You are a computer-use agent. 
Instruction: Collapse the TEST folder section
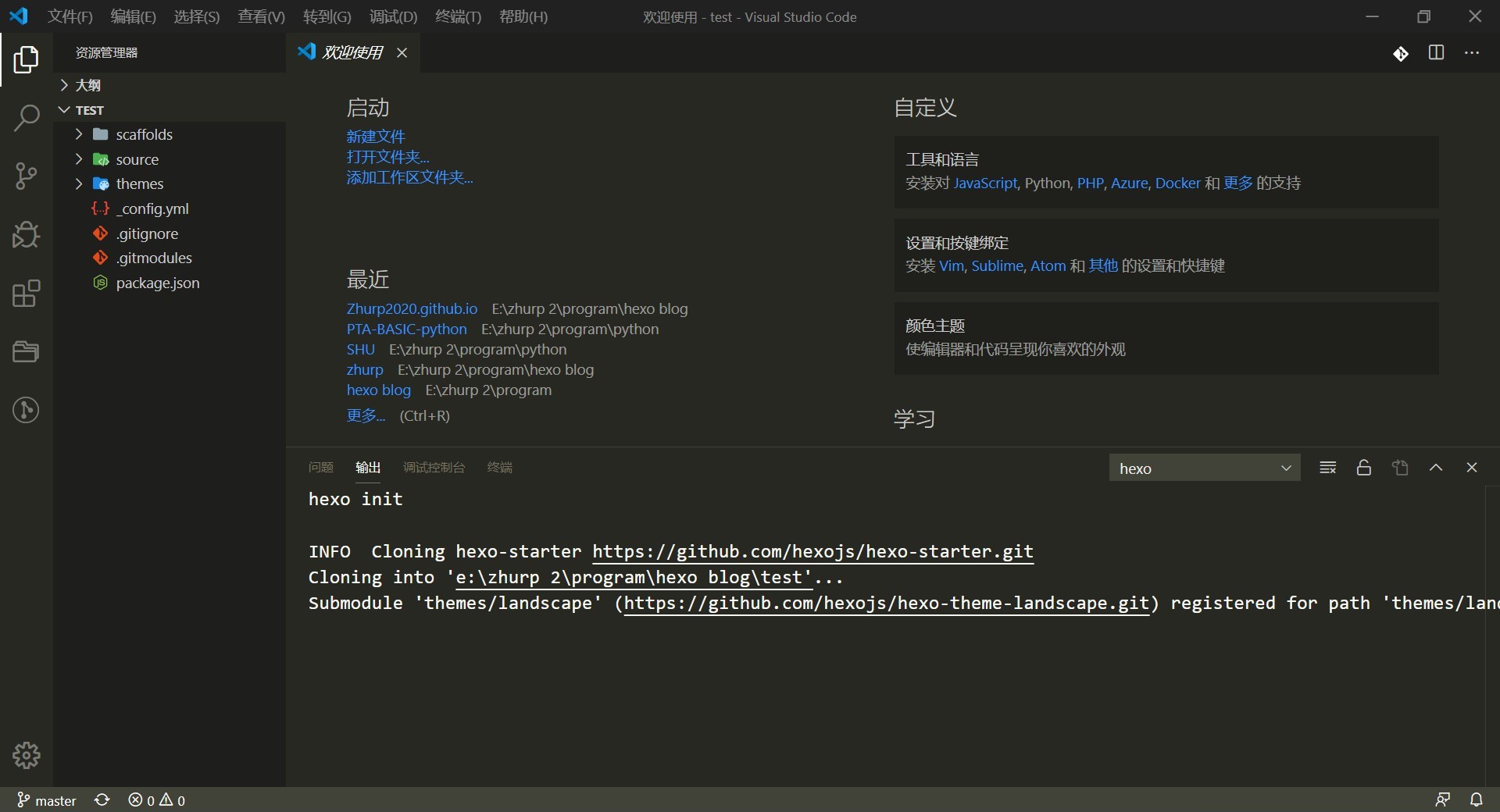(169, 110)
